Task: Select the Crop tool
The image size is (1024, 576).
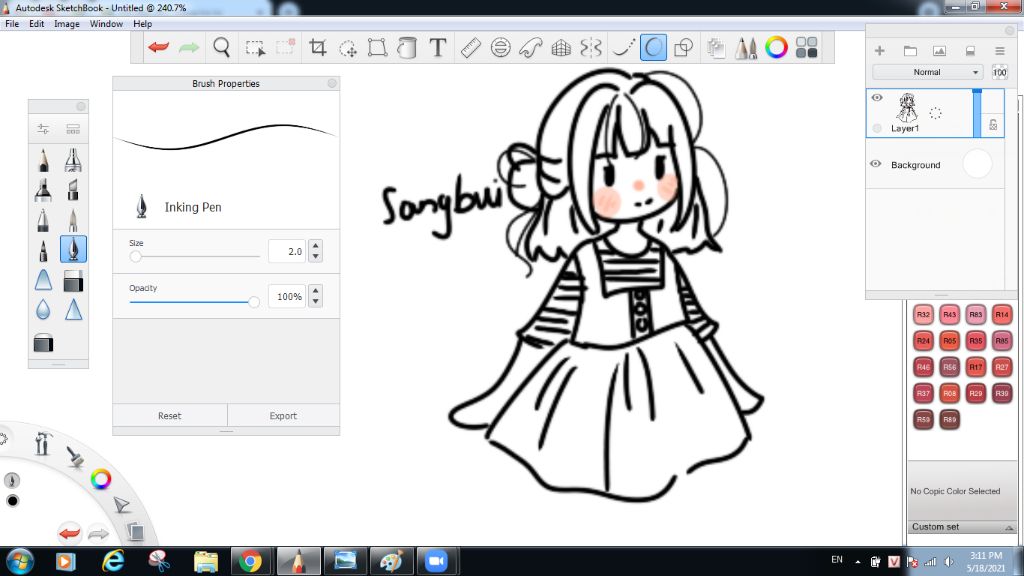Action: pos(317,48)
